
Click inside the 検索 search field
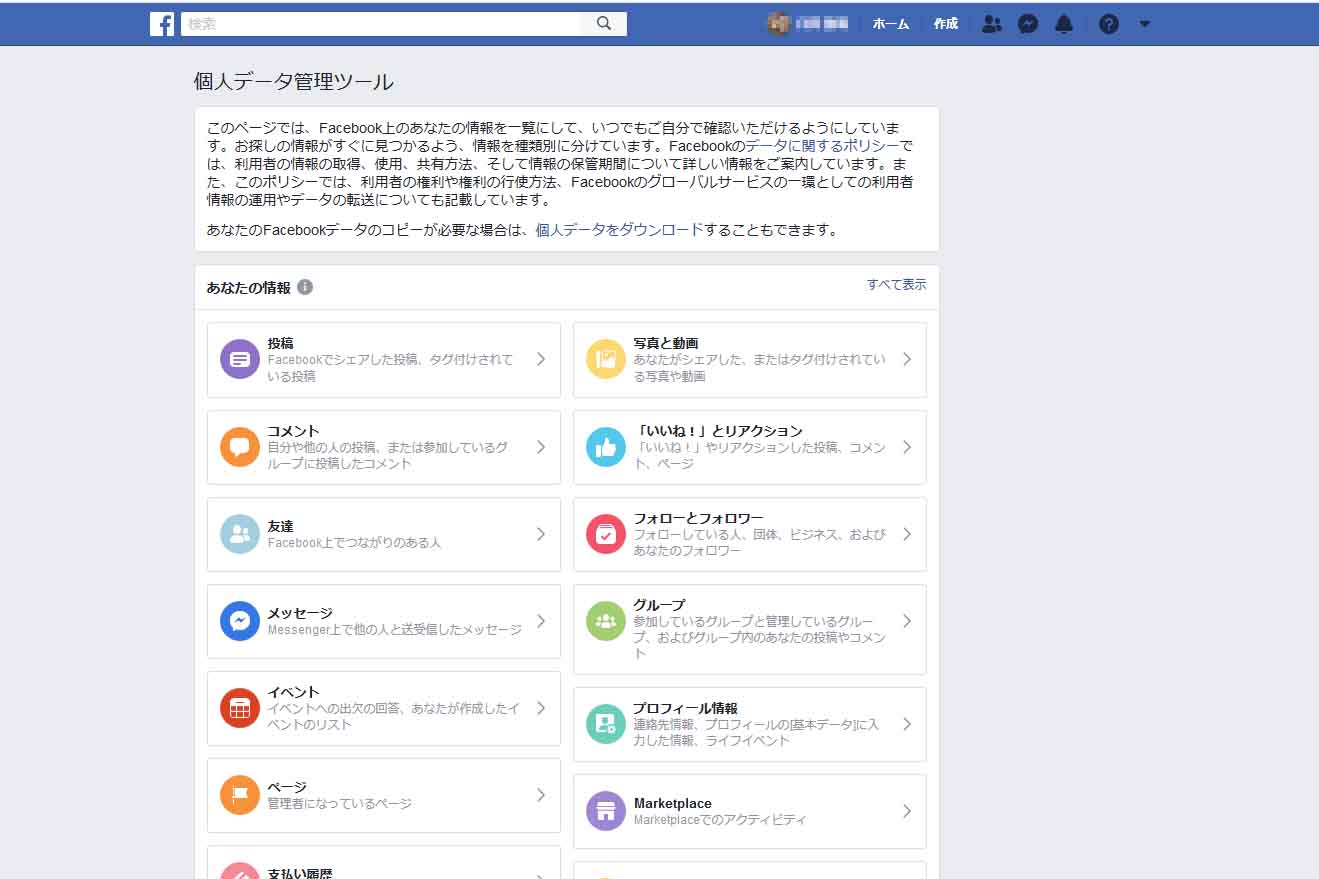tap(380, 22)
